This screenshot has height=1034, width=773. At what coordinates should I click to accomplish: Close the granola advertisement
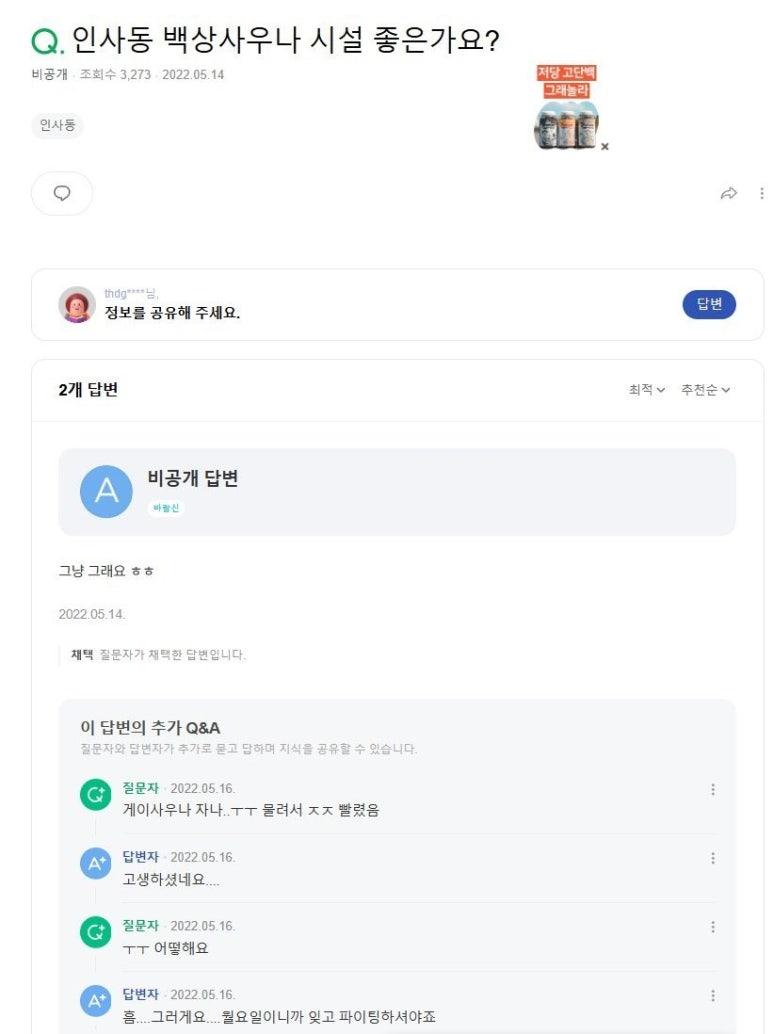coord(605,146)
